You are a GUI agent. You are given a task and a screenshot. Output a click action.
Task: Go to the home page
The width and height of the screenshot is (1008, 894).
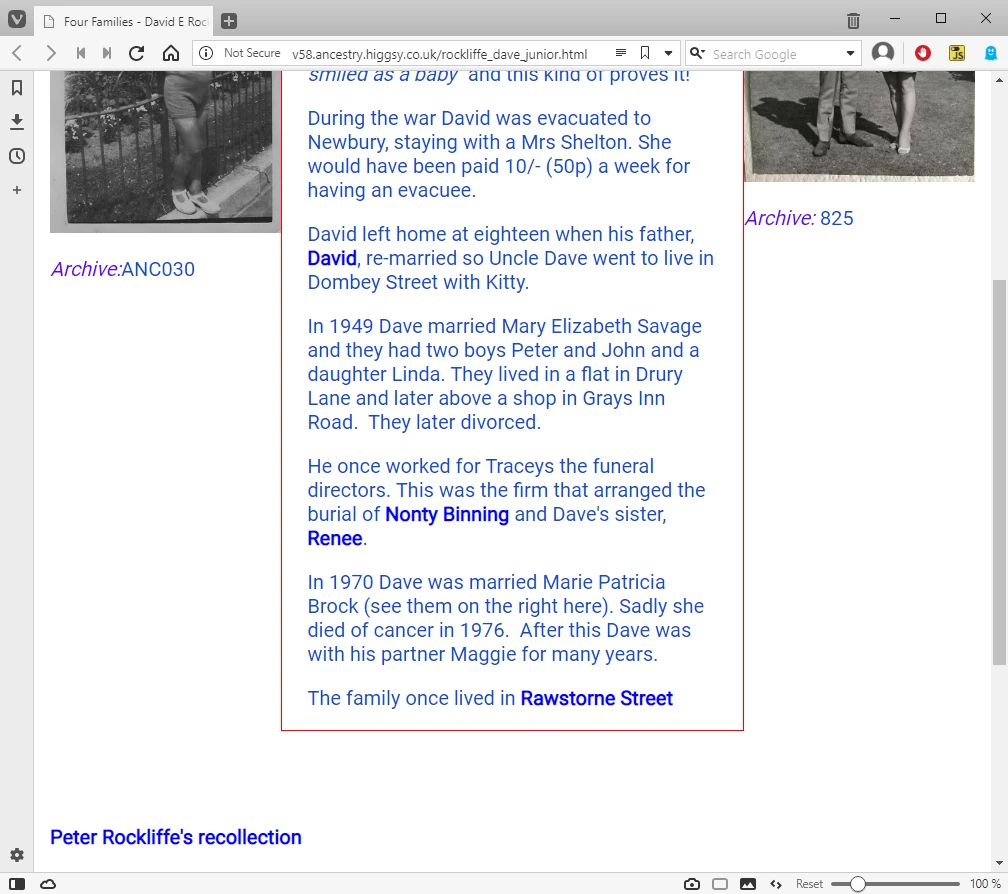pyautogui.click(x=170, y=53)
